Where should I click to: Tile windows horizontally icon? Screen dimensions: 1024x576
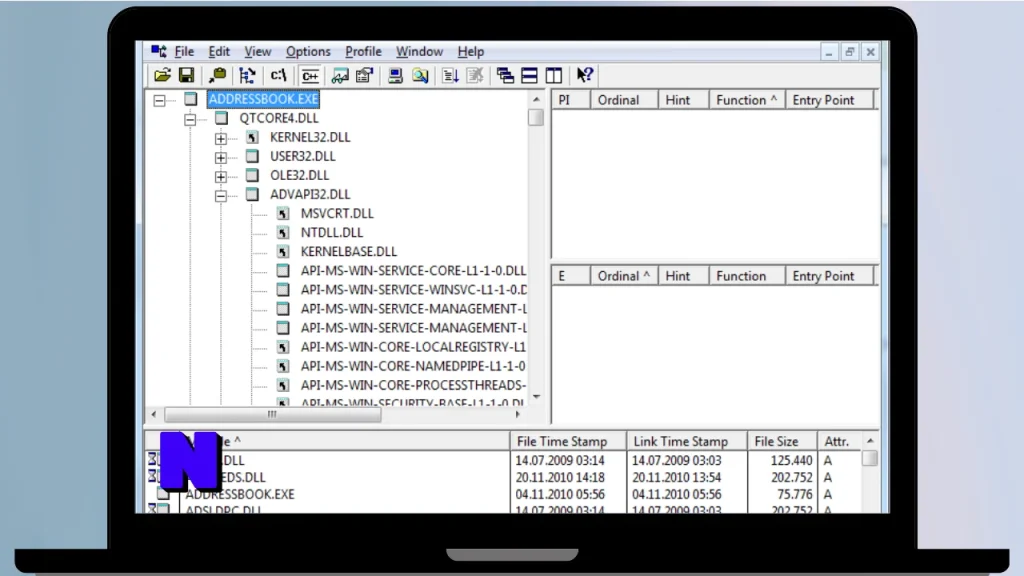[529, 75]
